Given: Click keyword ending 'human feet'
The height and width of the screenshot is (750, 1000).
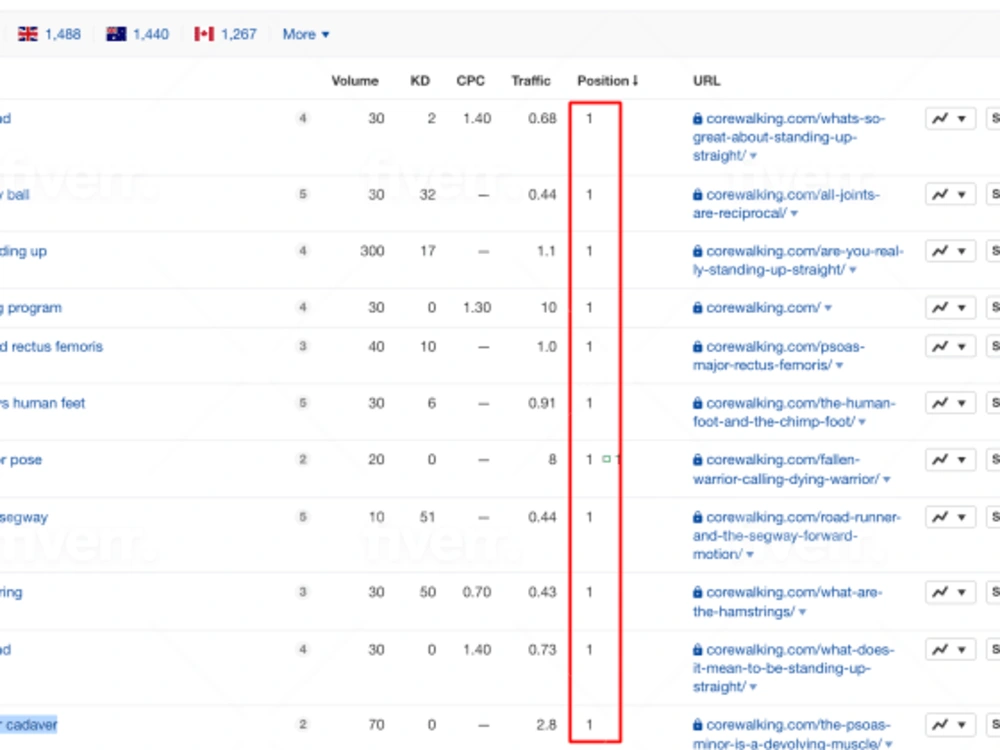Looking at the screenshot, I should pyautogui.click(x=43, y=404).
